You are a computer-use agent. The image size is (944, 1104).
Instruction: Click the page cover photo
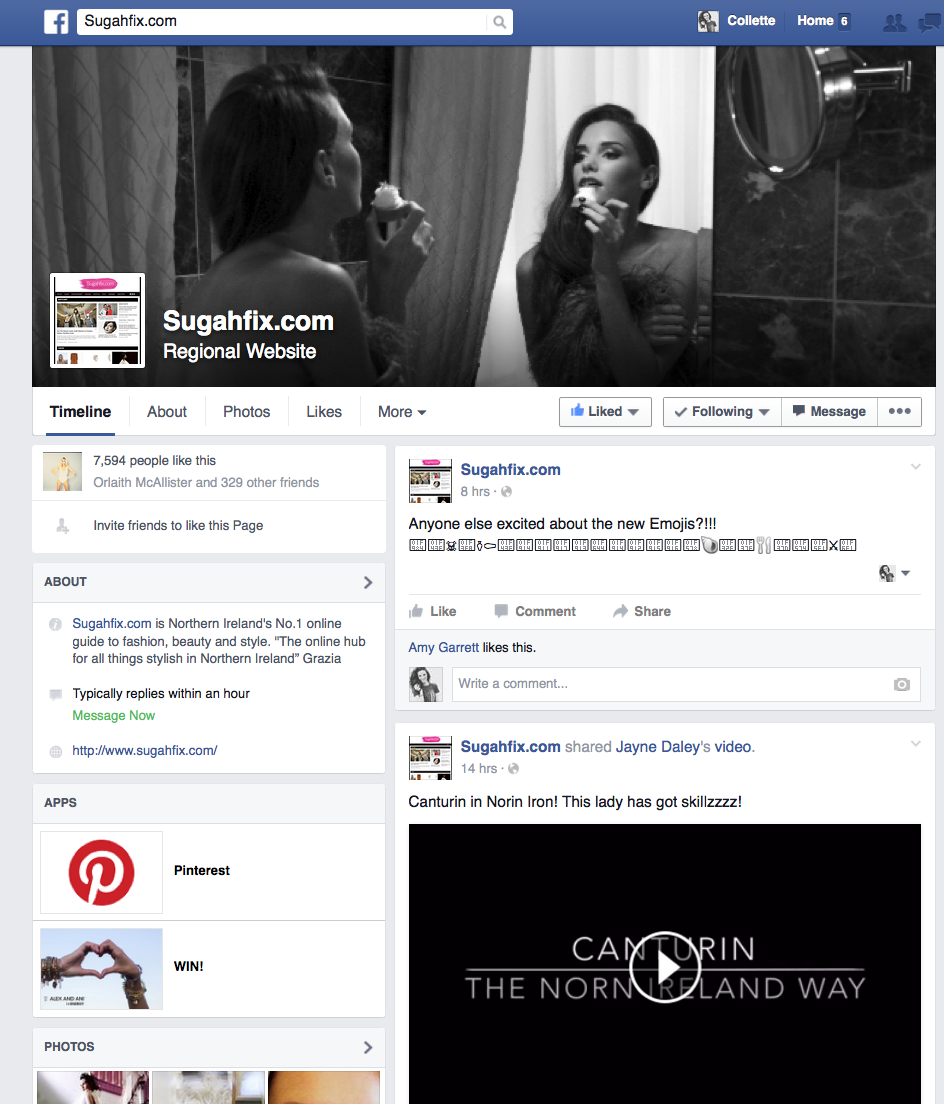tap(484, 216)
